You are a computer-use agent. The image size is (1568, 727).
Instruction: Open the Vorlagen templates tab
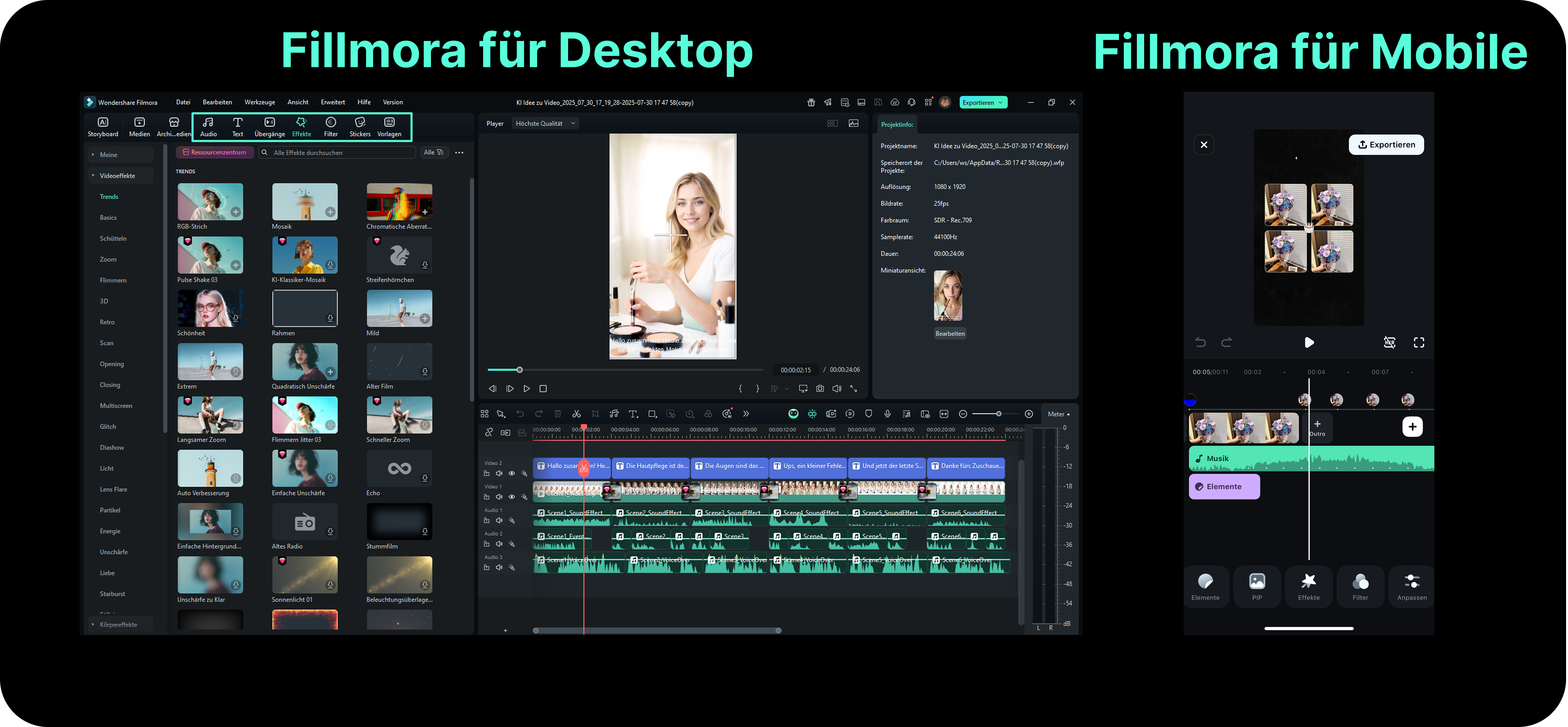389,127
